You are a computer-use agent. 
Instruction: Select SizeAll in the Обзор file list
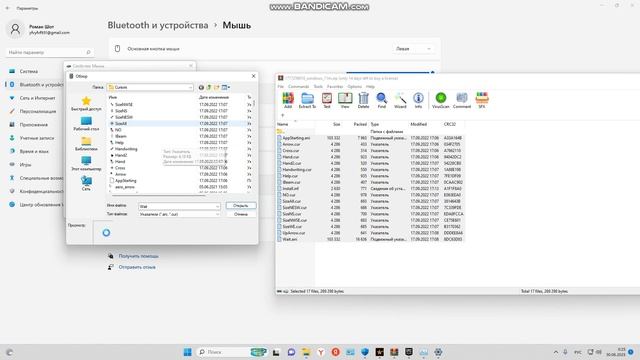[121, 123]
